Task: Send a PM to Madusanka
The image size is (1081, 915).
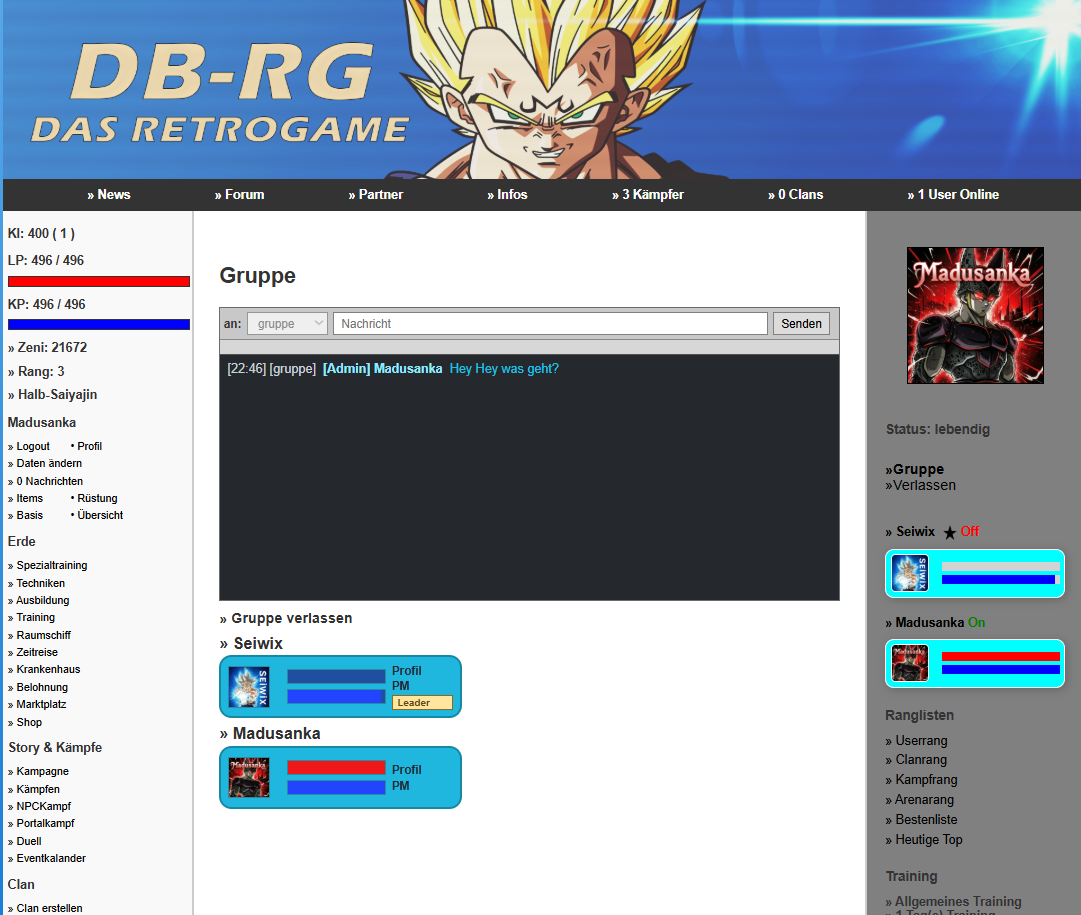Action: 401,786
